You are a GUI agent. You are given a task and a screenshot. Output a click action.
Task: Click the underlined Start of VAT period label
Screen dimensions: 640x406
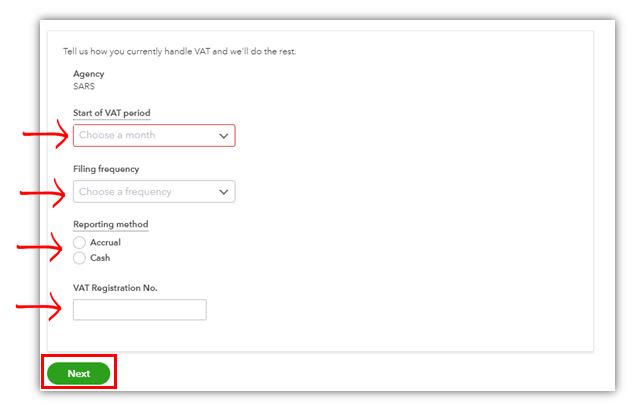112,113
